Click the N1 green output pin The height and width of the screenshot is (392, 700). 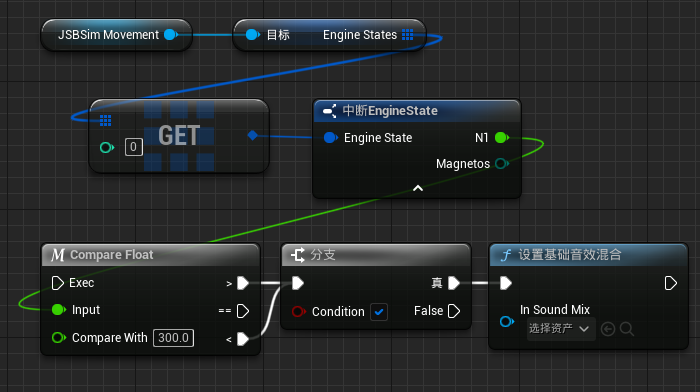tap(502, 138)
